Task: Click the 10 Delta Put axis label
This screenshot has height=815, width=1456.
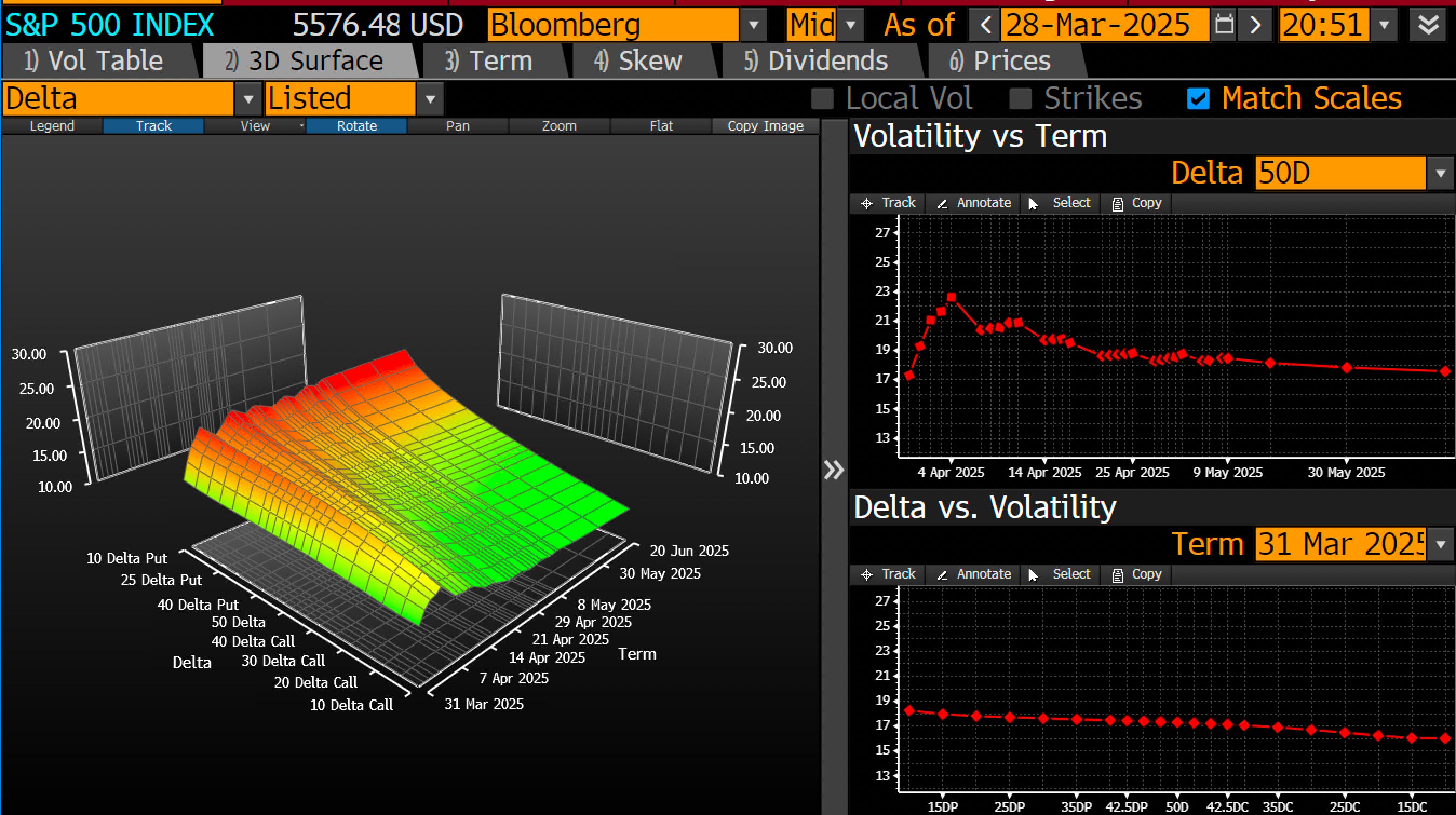Action: coord(126,558)
